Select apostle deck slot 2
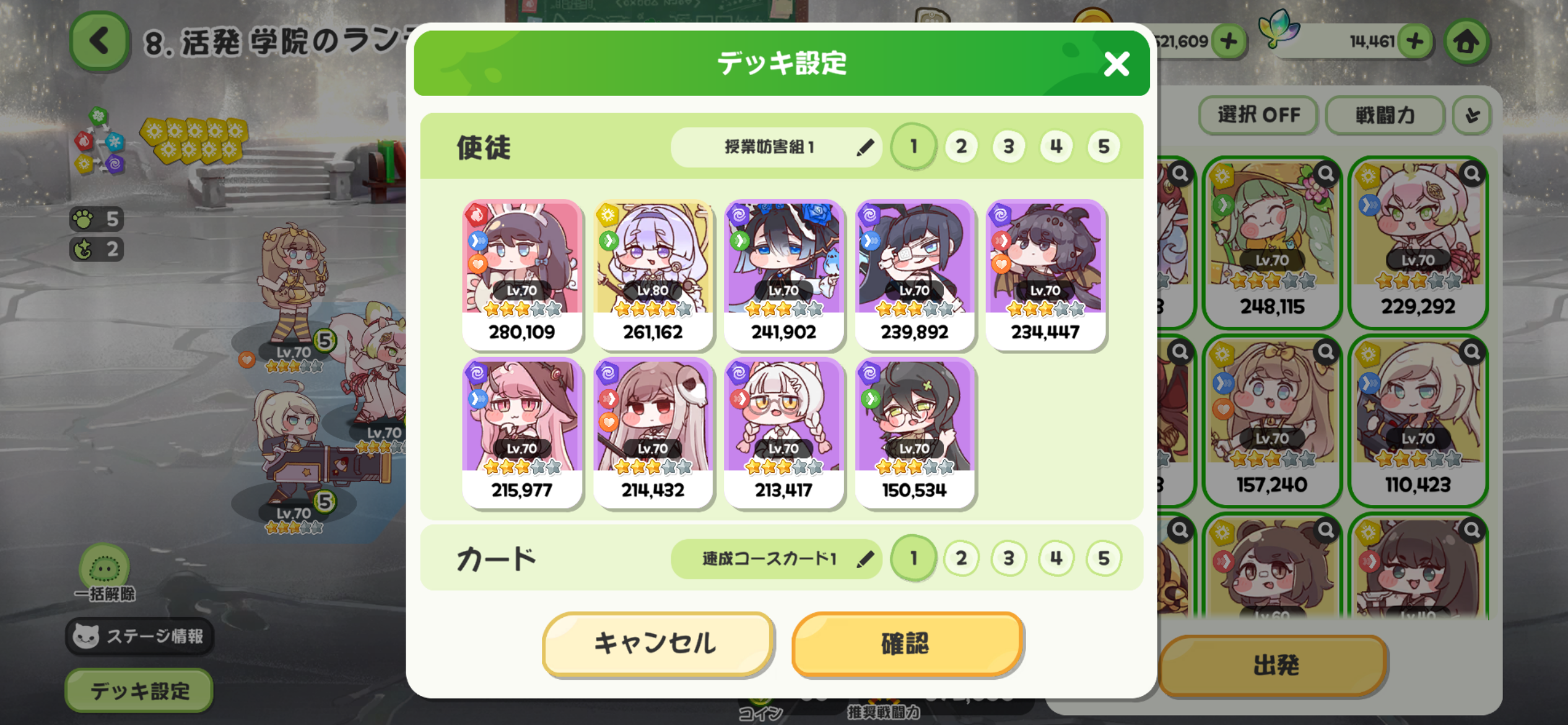The width and height of the screenshot is (1568, 725). pyautogui.click(x=961, y=147)
